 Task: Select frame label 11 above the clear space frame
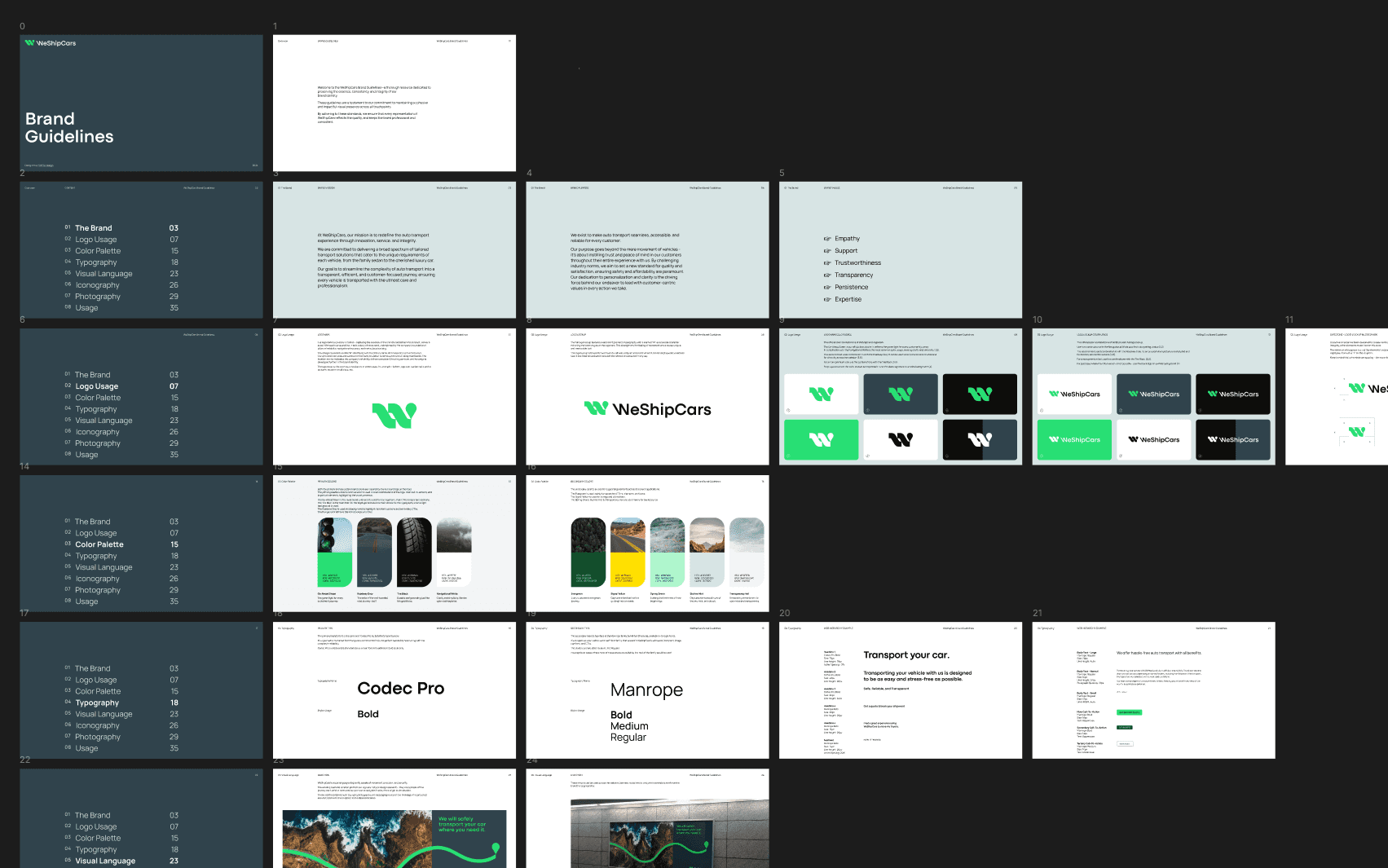pos(1289,319)
